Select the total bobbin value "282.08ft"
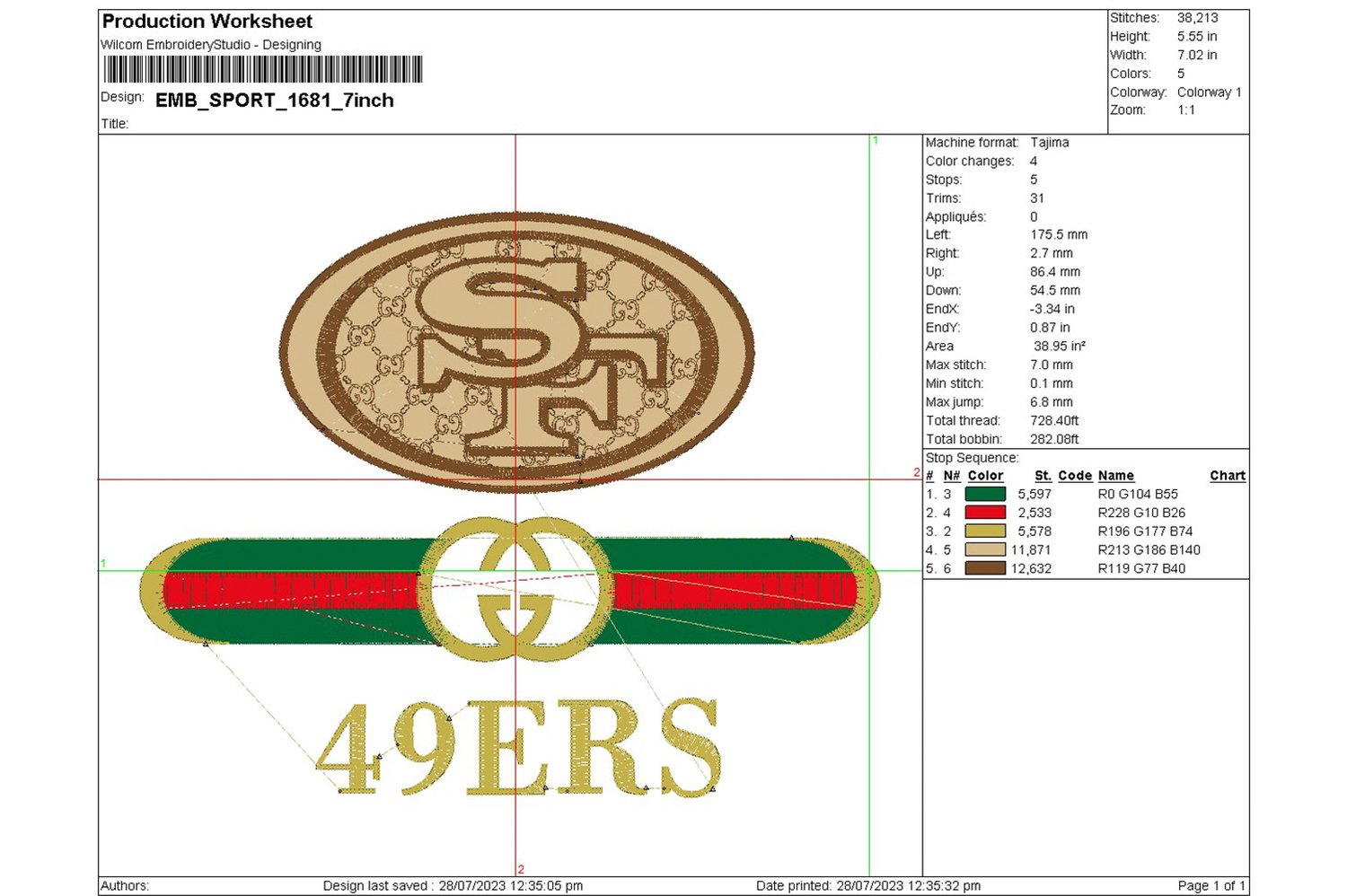This screenshot has height=896, width=1347. (x=1054, y=440)
